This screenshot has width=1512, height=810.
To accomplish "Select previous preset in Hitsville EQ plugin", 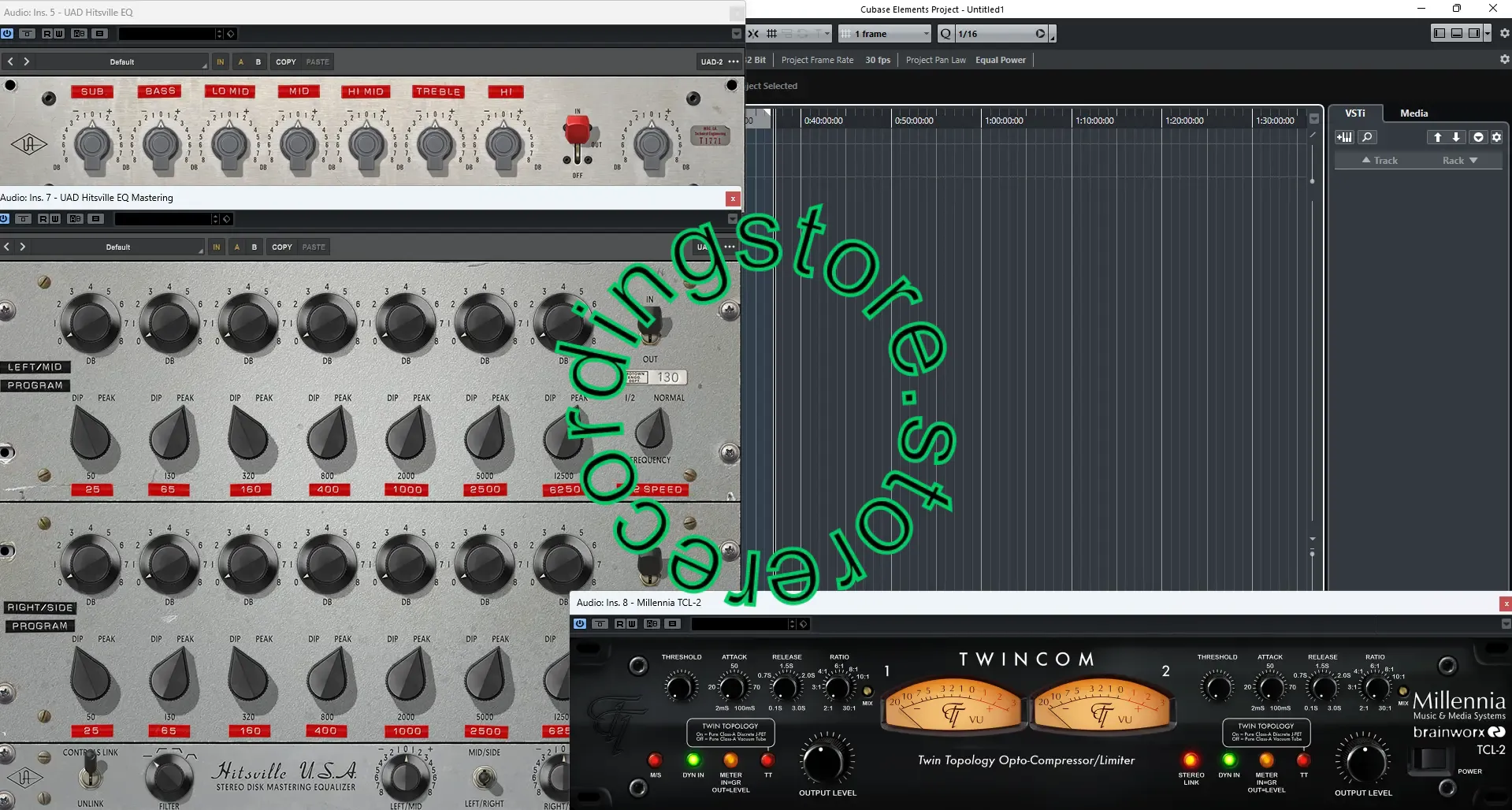I will point(10,61).
